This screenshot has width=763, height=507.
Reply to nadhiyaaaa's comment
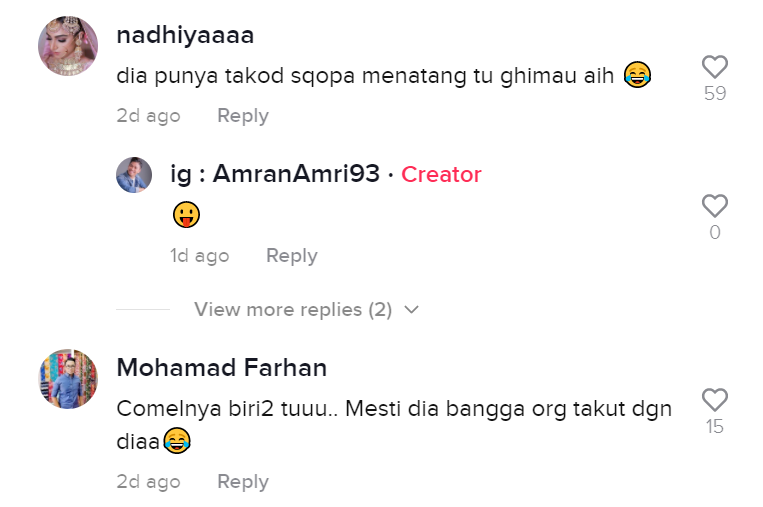(243, 115)
